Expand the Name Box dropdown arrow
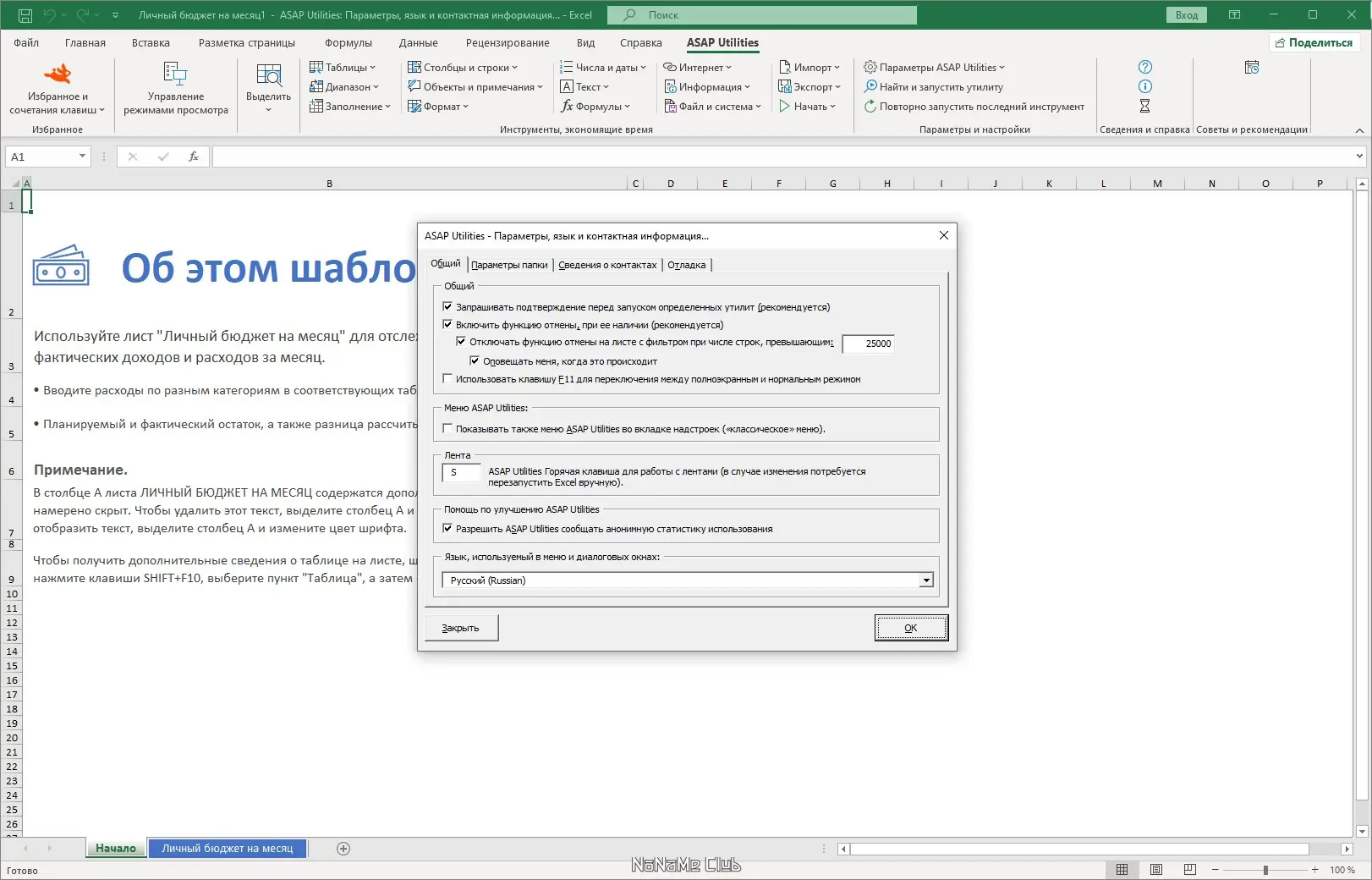The width and height of the screenshot is (1372, 880). pos(82,157)
